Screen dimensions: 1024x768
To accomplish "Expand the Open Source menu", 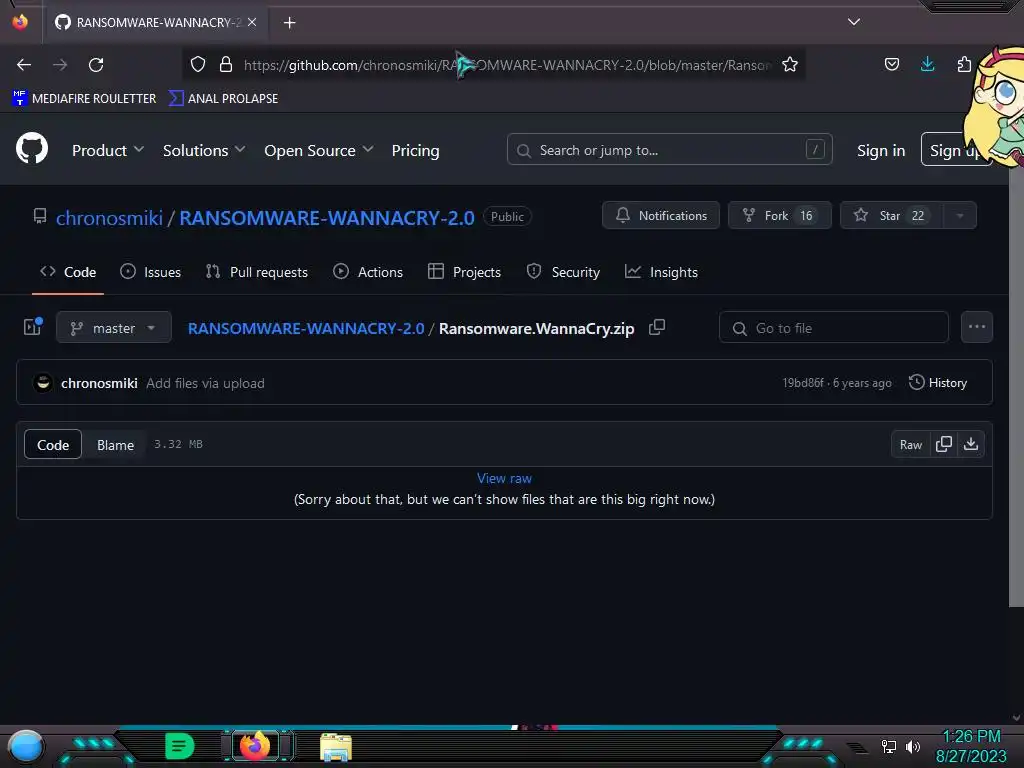I will click(319, 150).
